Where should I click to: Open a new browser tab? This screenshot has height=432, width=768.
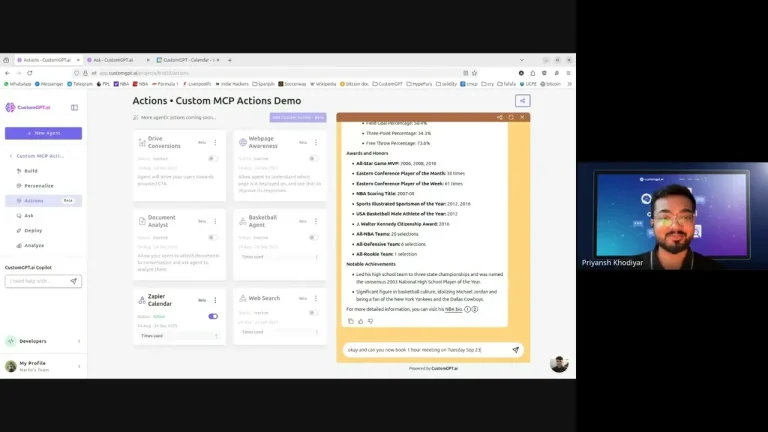(230, 60)
